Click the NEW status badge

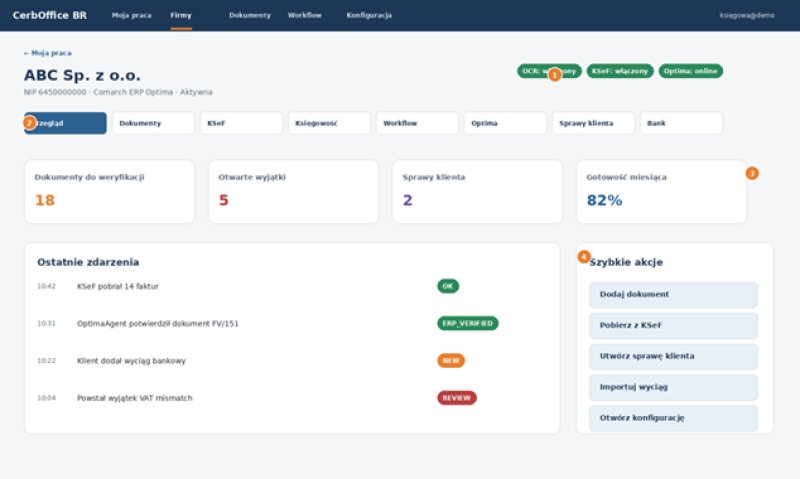(x=451, y=361)
